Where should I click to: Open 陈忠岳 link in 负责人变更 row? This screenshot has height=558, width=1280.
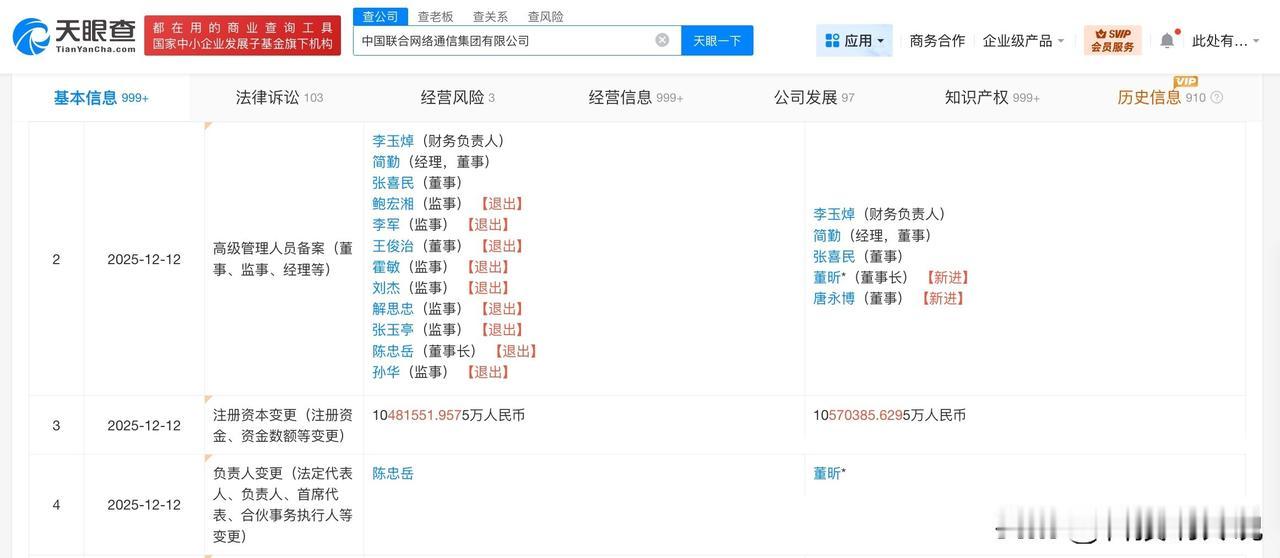393,473
